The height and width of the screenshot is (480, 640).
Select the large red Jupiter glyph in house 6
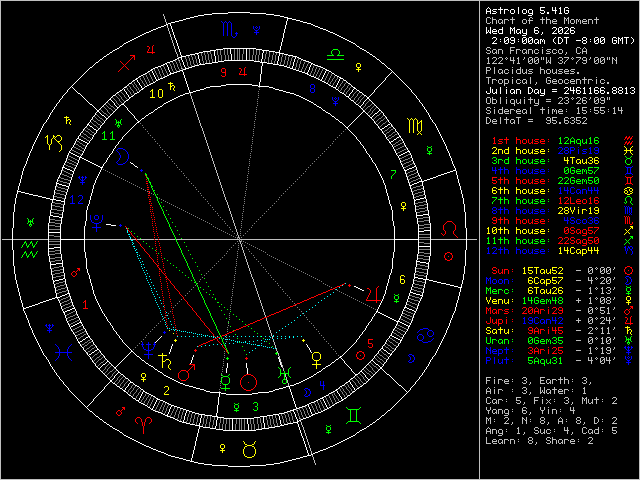click(373, 294)
